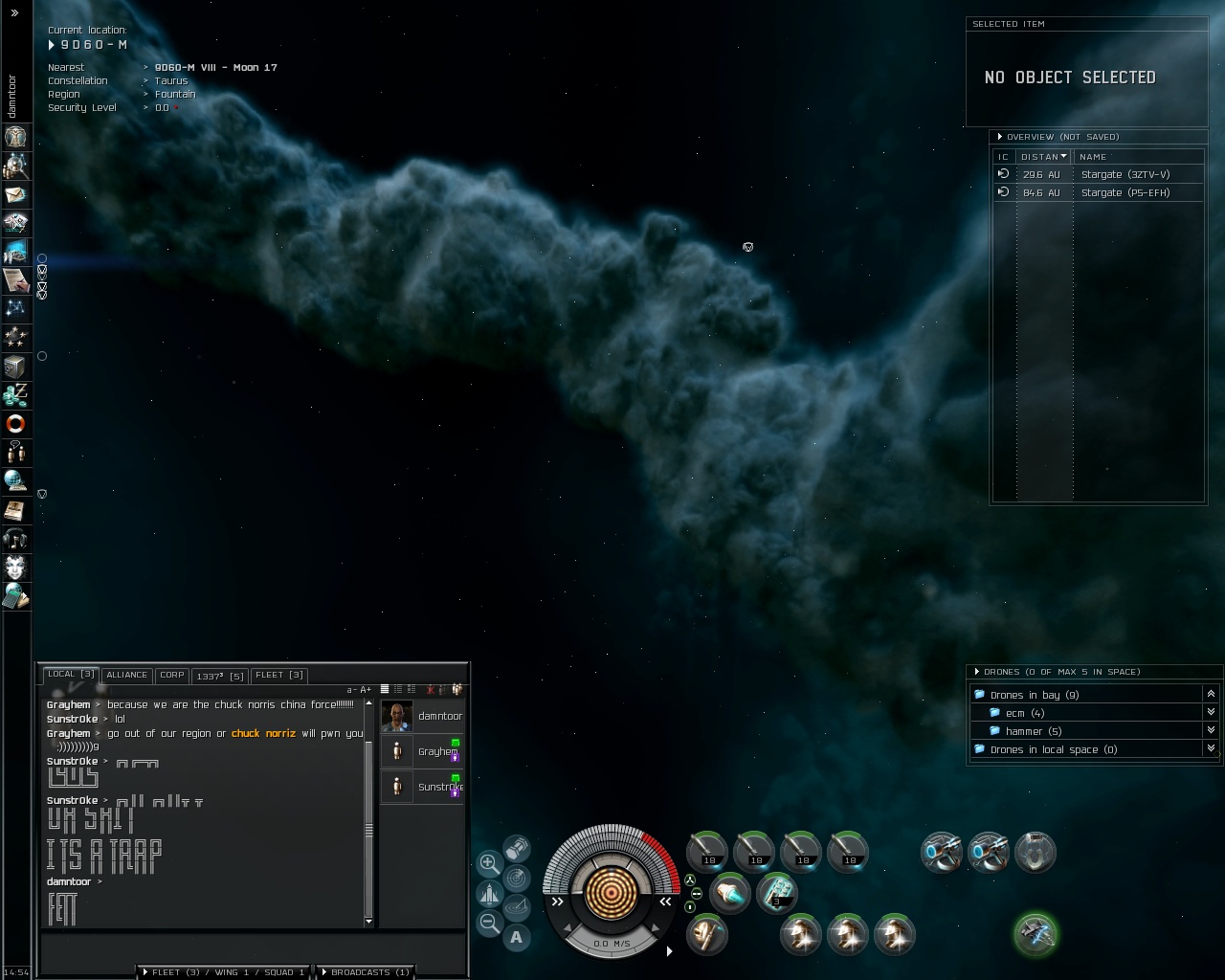
Task: Click the nearest 9D60-M VIII - Moon 17 link
Action: click(216, 68)
